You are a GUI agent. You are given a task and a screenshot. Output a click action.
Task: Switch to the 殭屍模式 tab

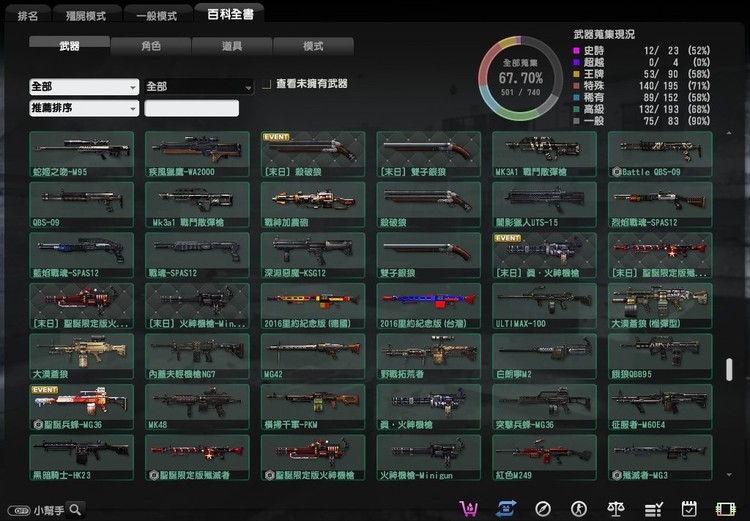tap(86, 15)
